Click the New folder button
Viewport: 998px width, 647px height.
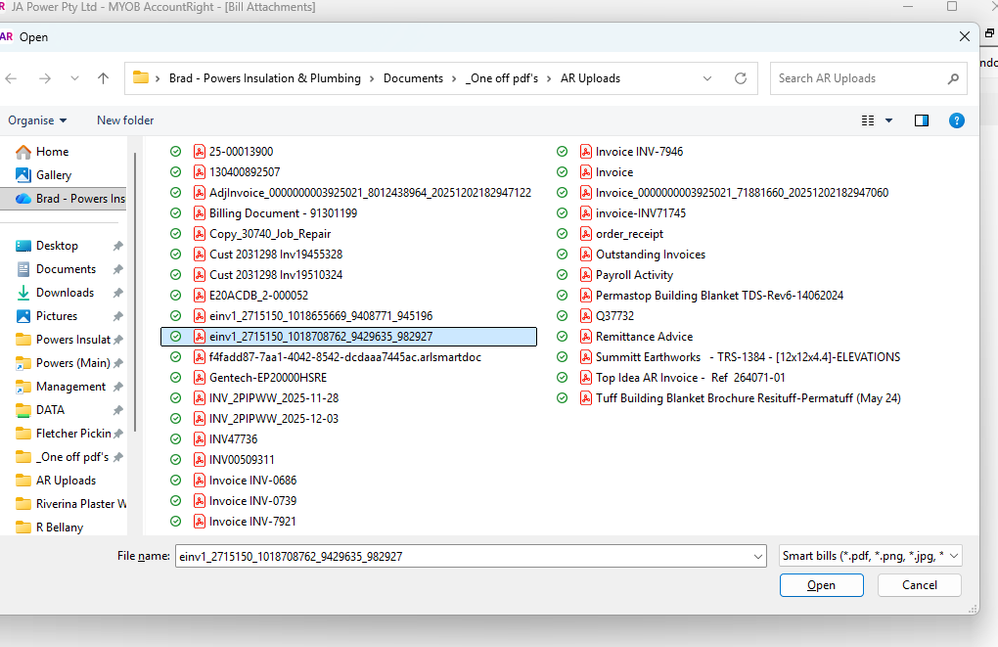[125, 120]
